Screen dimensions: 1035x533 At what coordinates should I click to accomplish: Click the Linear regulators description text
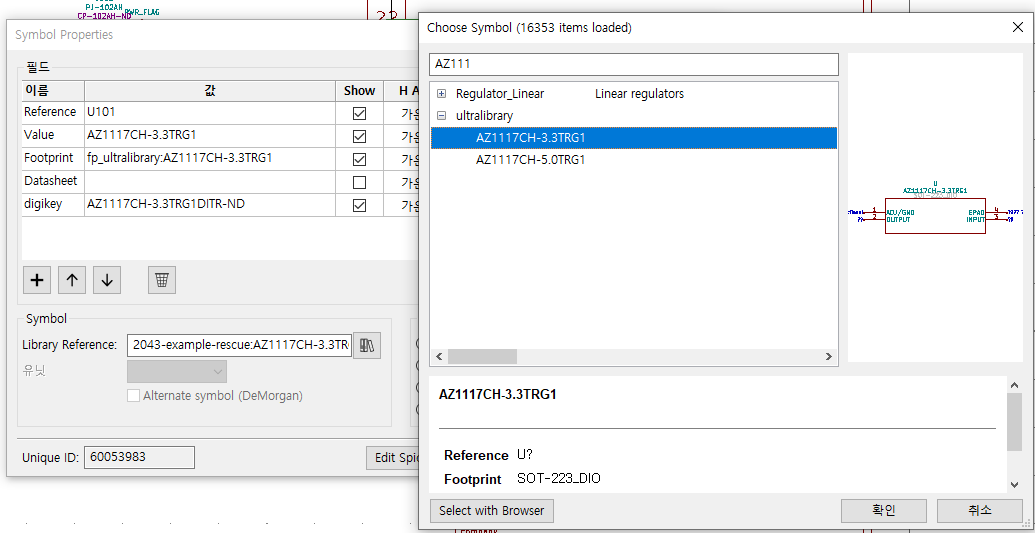(639, 94)
